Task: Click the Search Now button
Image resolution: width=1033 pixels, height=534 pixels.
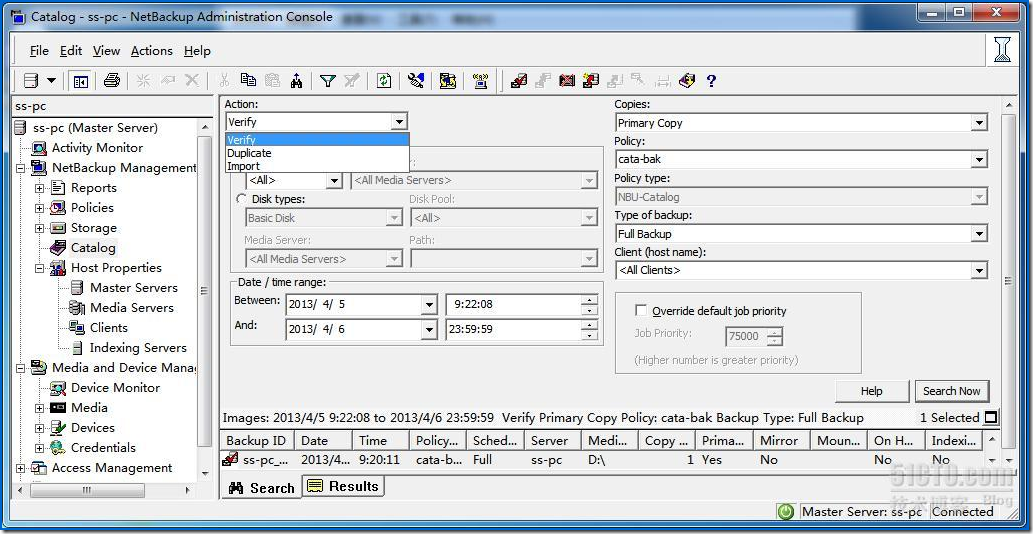Action: [951, 391]
